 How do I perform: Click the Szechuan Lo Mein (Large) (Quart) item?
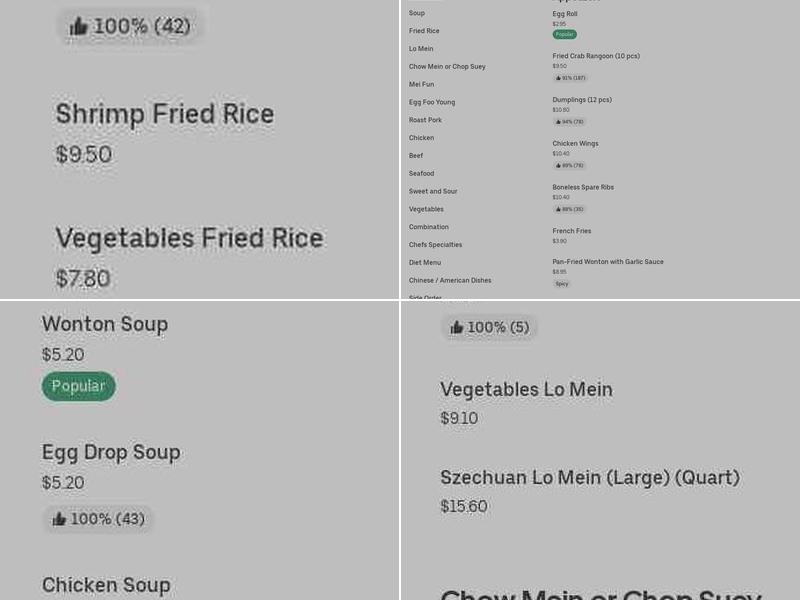pyautogui.click(x=590, y=477)
